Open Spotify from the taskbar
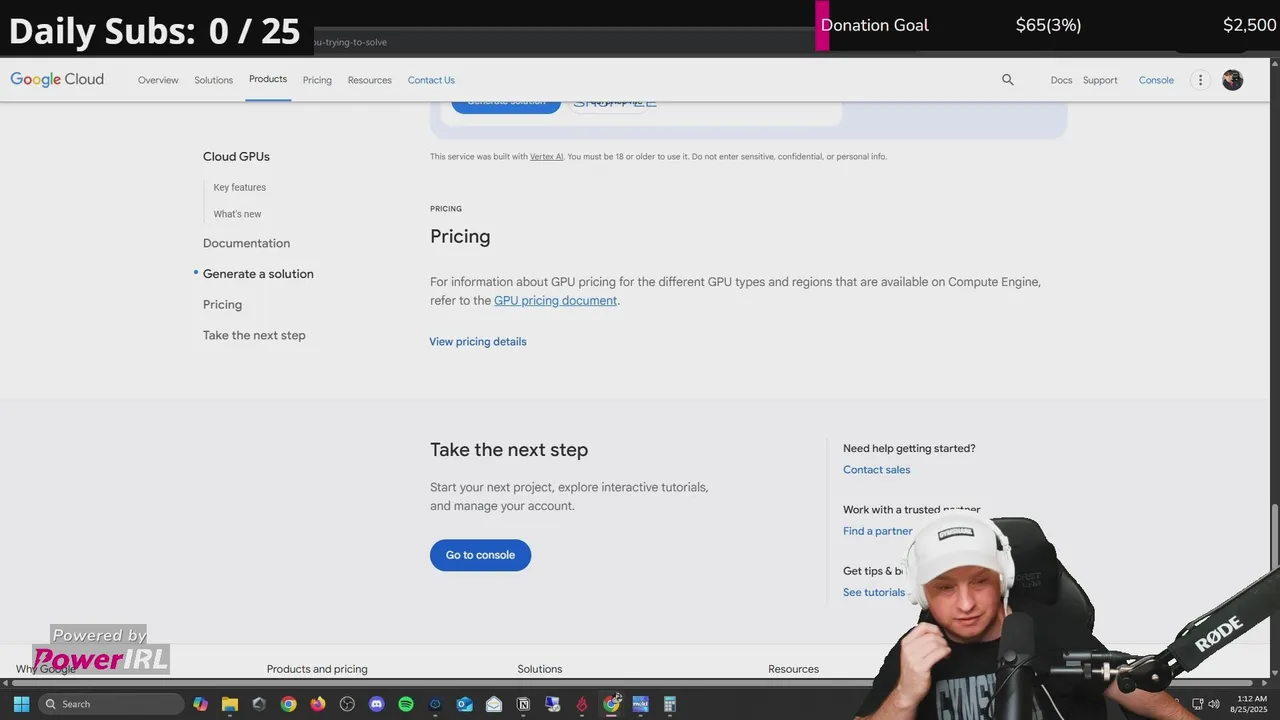 (406, 704)
